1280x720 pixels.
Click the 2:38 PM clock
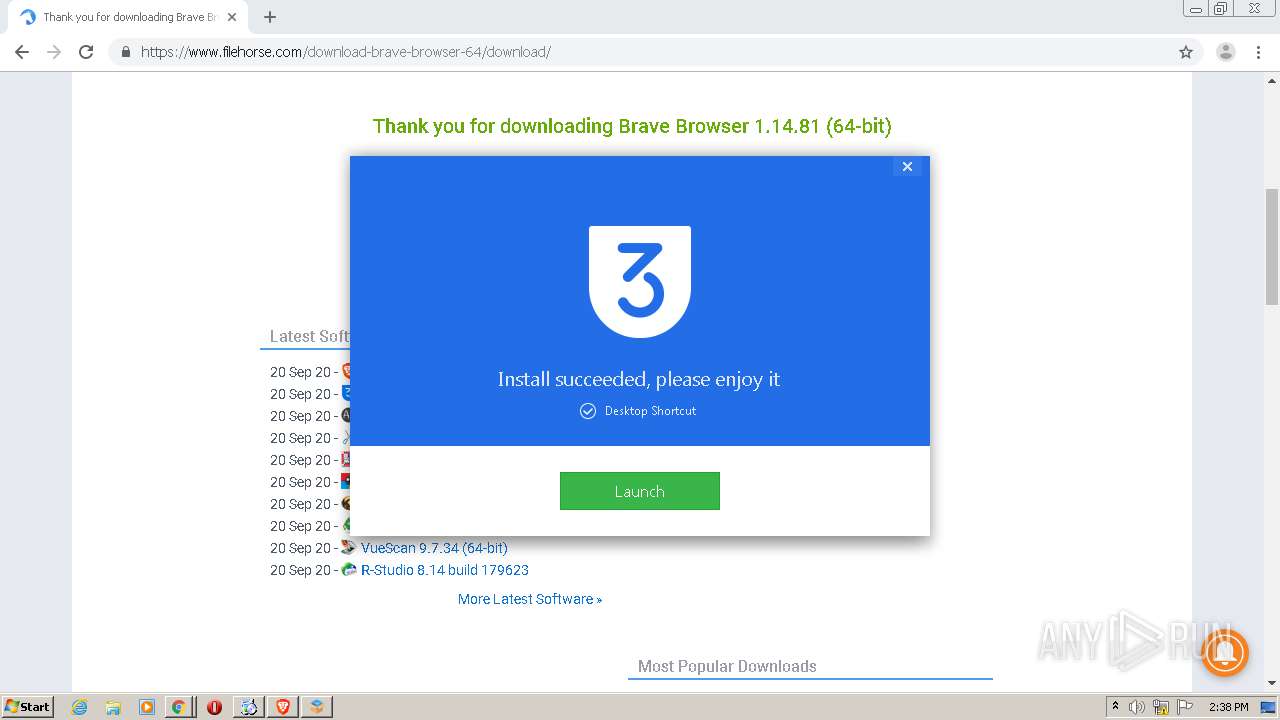tap(1228, 707)
